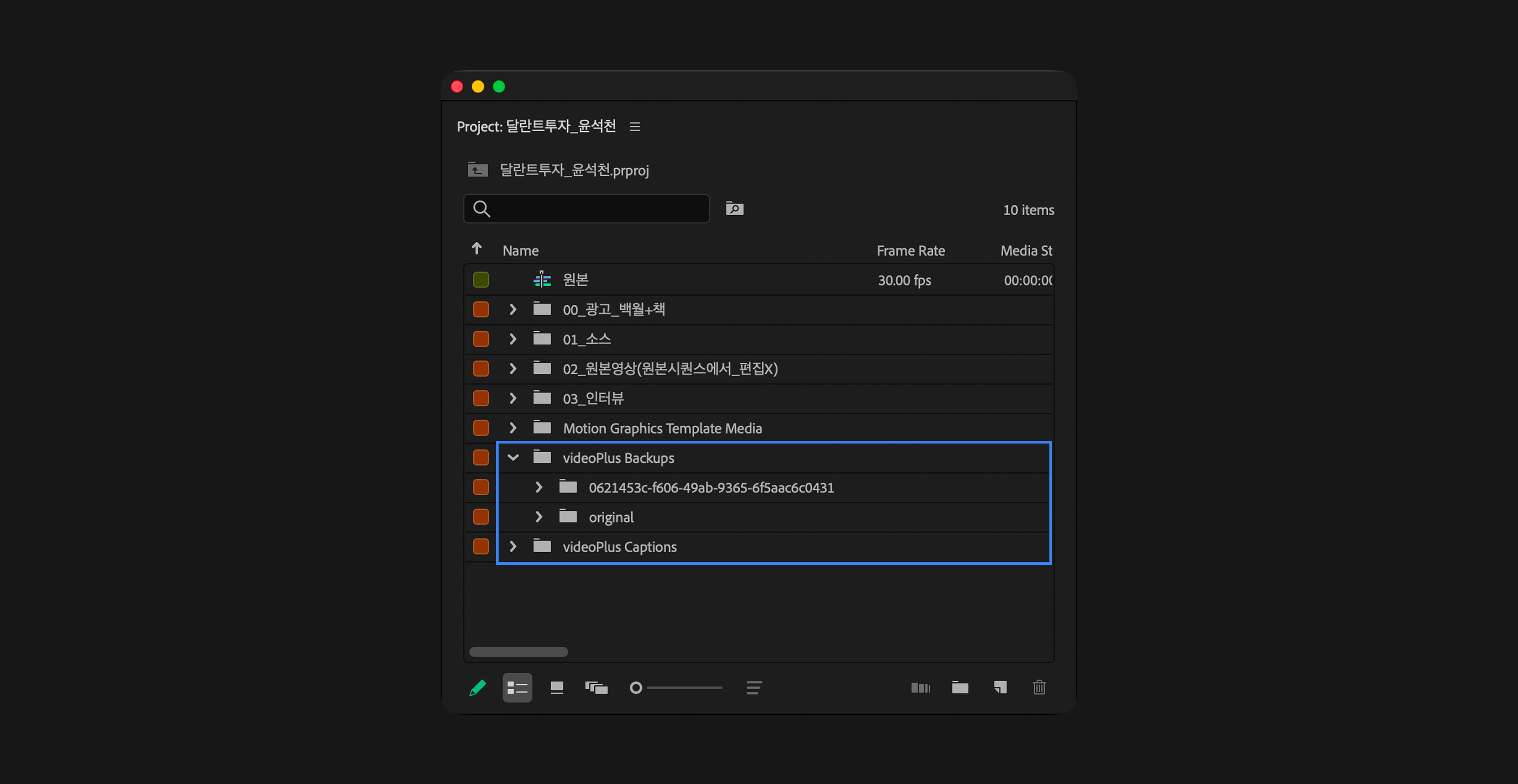
Task: Click Automate to Sequence icon
Action: [921, 687]
